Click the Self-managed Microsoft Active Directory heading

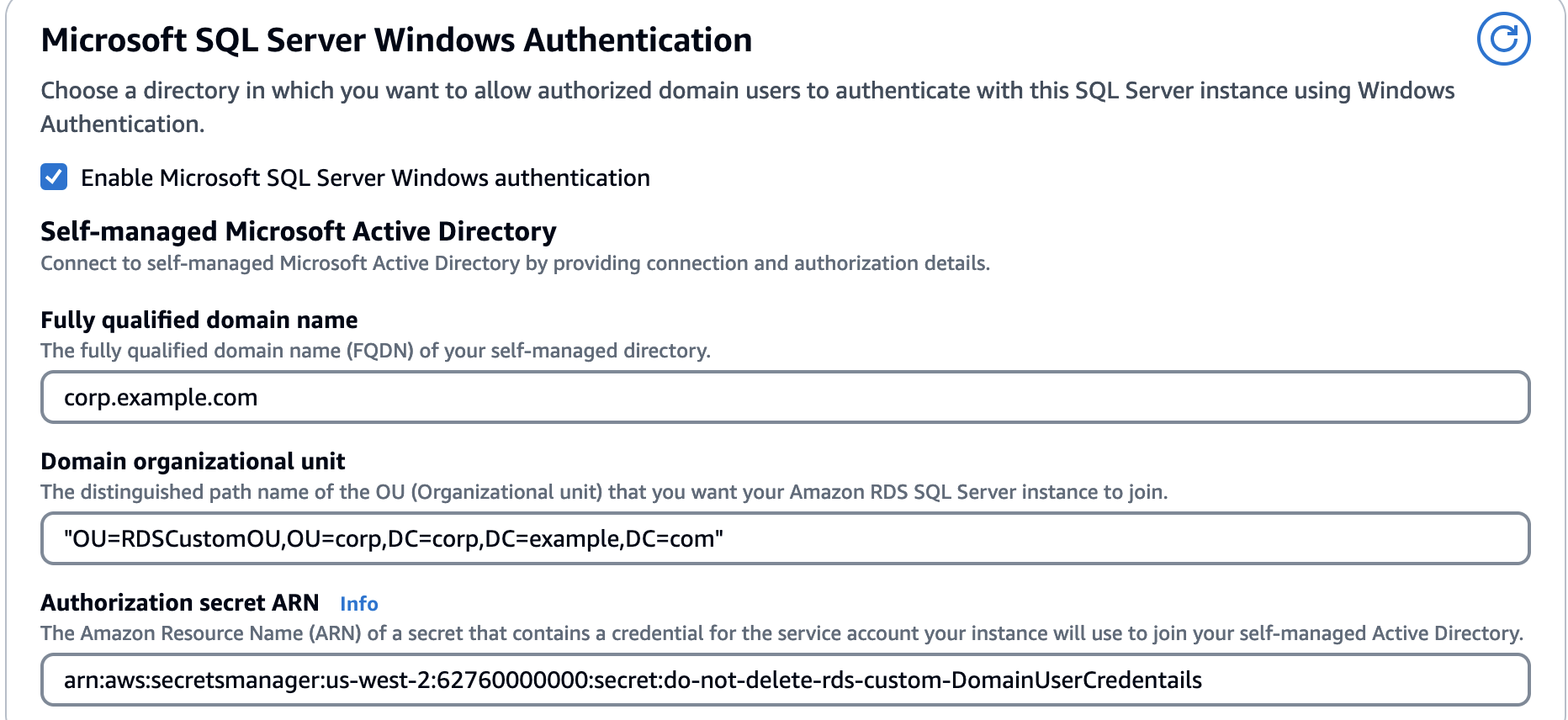click(298, 231)
